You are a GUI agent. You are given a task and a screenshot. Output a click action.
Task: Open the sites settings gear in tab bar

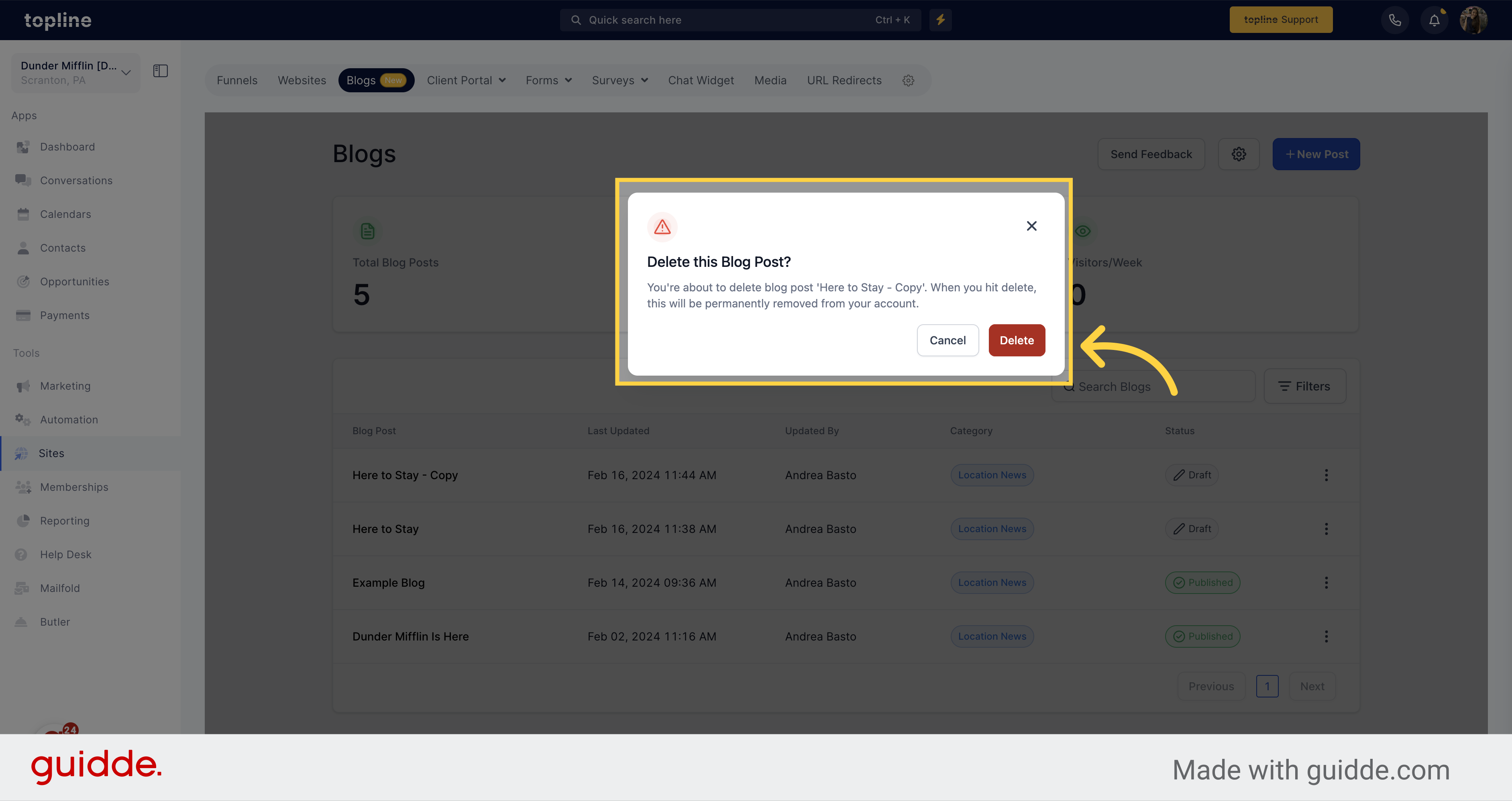pos(908,80)
